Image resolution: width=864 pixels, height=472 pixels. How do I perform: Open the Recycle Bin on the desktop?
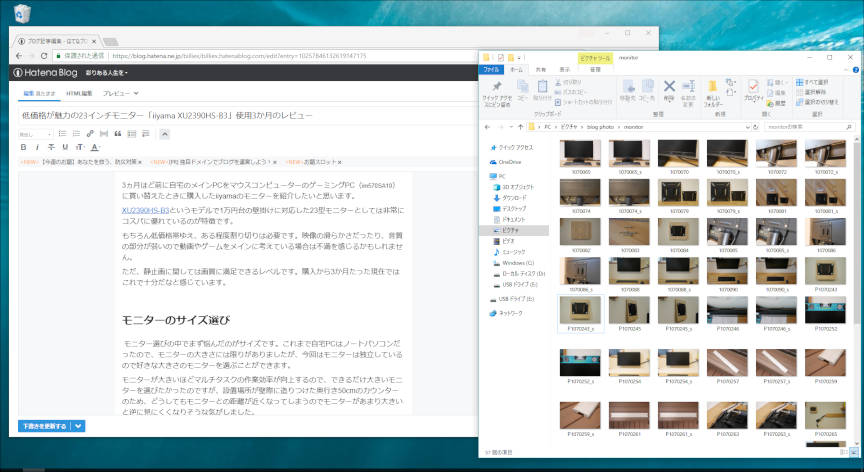22,13
